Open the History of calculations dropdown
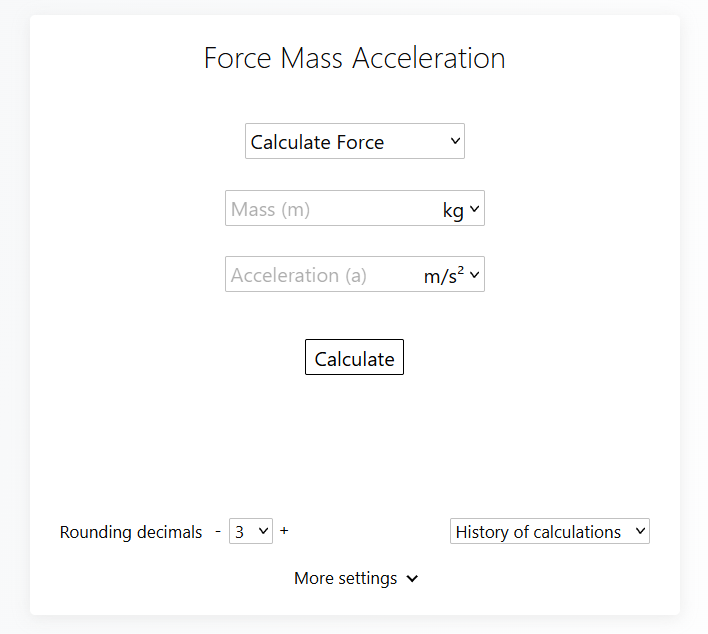Screen dimensions: 708x634 549,532
